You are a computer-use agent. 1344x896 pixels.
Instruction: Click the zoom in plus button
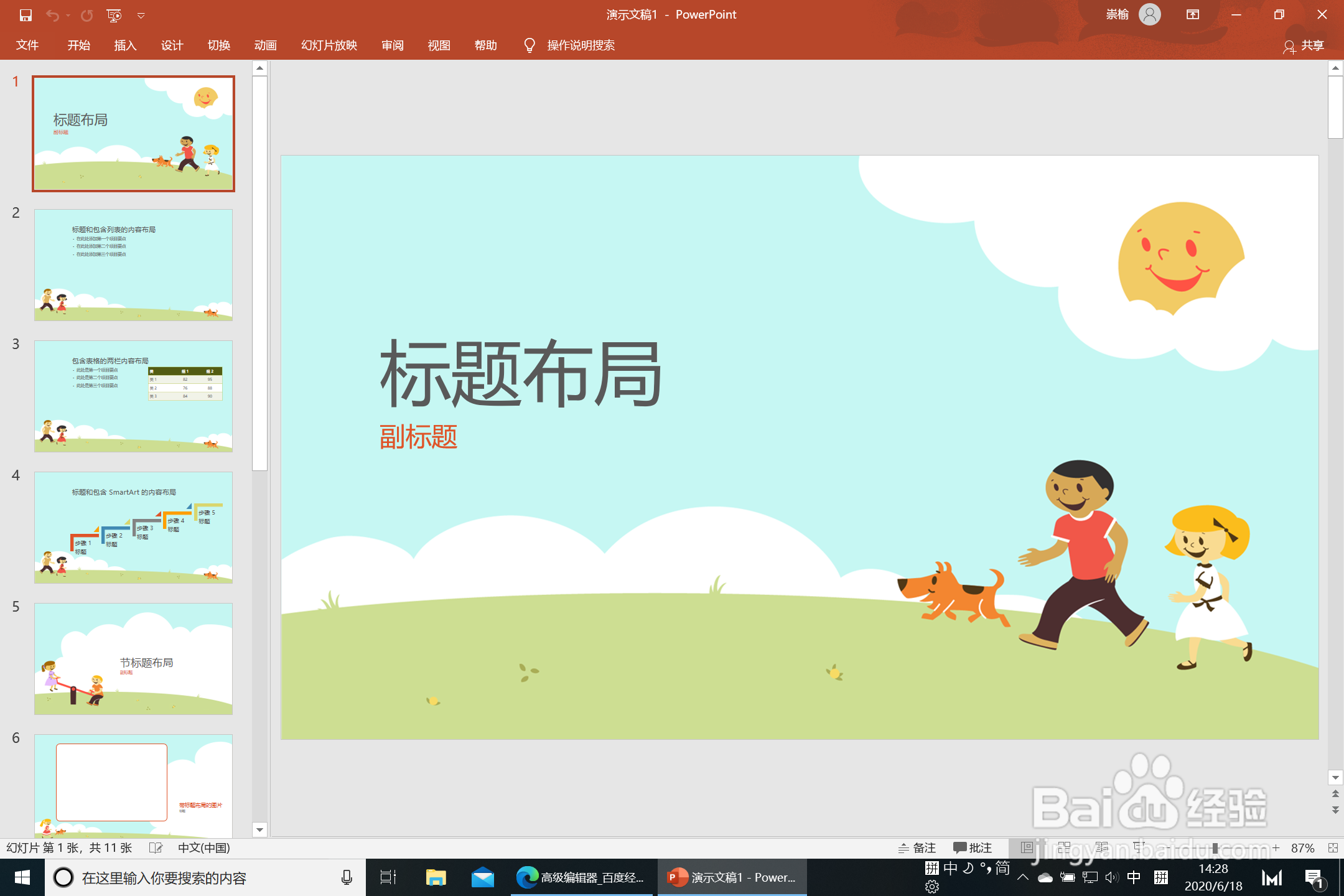pyautogui.click(x=1276, y=848)
